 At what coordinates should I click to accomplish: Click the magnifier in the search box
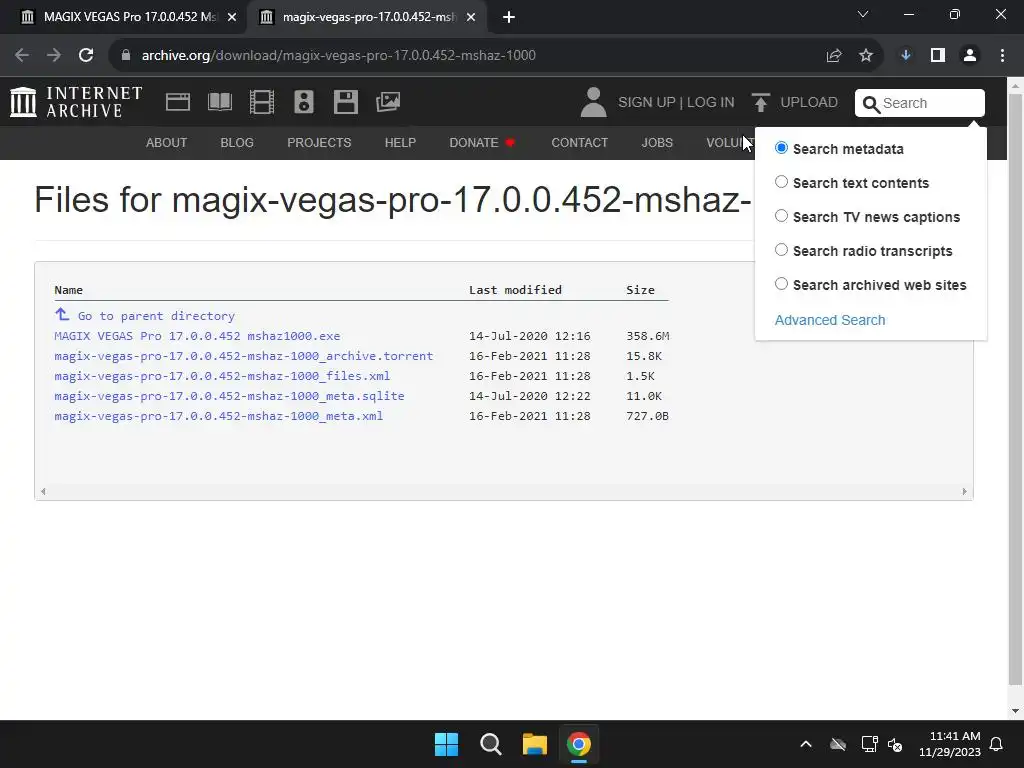coord(871,104)
